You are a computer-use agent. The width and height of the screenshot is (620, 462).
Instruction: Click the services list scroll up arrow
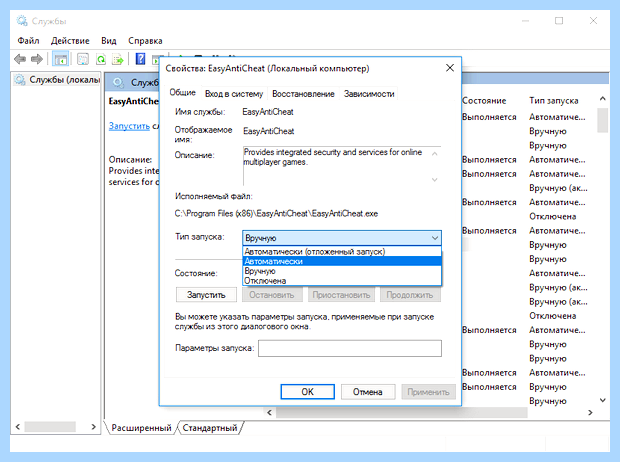[x=603, y=98]
